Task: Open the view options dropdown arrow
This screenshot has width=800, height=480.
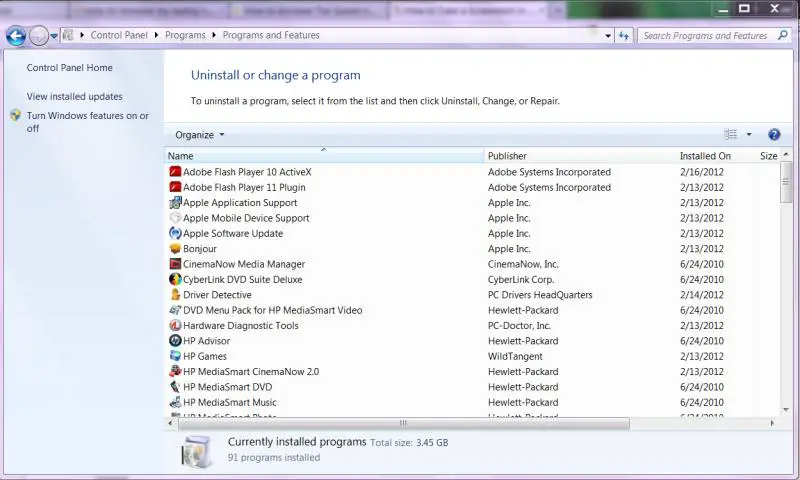Action: [x=749, y=134]
